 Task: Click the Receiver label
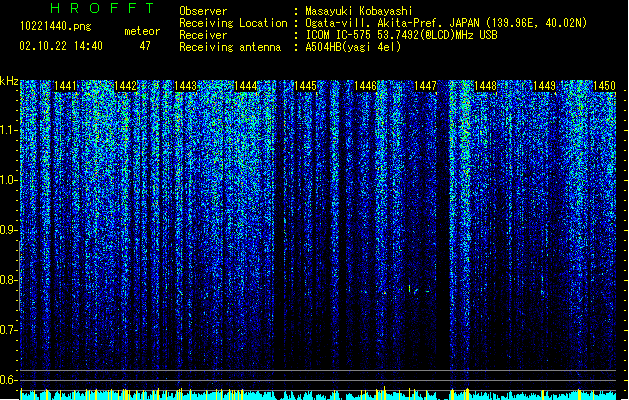coord(203,35)
